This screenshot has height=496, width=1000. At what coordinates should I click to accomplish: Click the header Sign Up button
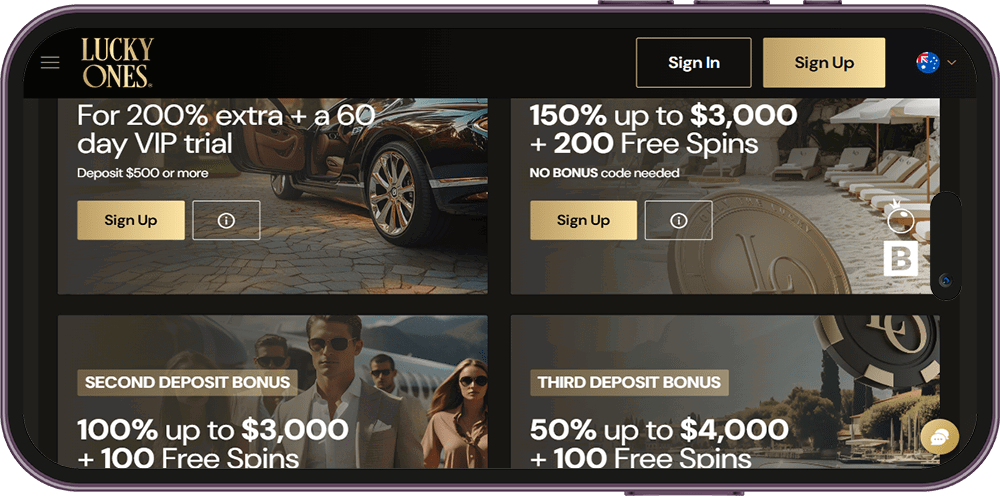[x=824, y=62]
